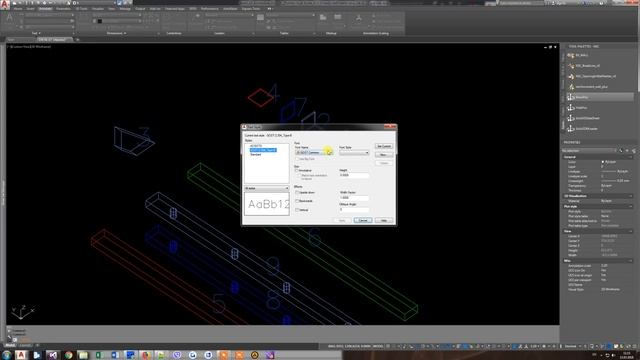
Task: Select Standard style in Styles list
Action: click(x=256, y=155)
